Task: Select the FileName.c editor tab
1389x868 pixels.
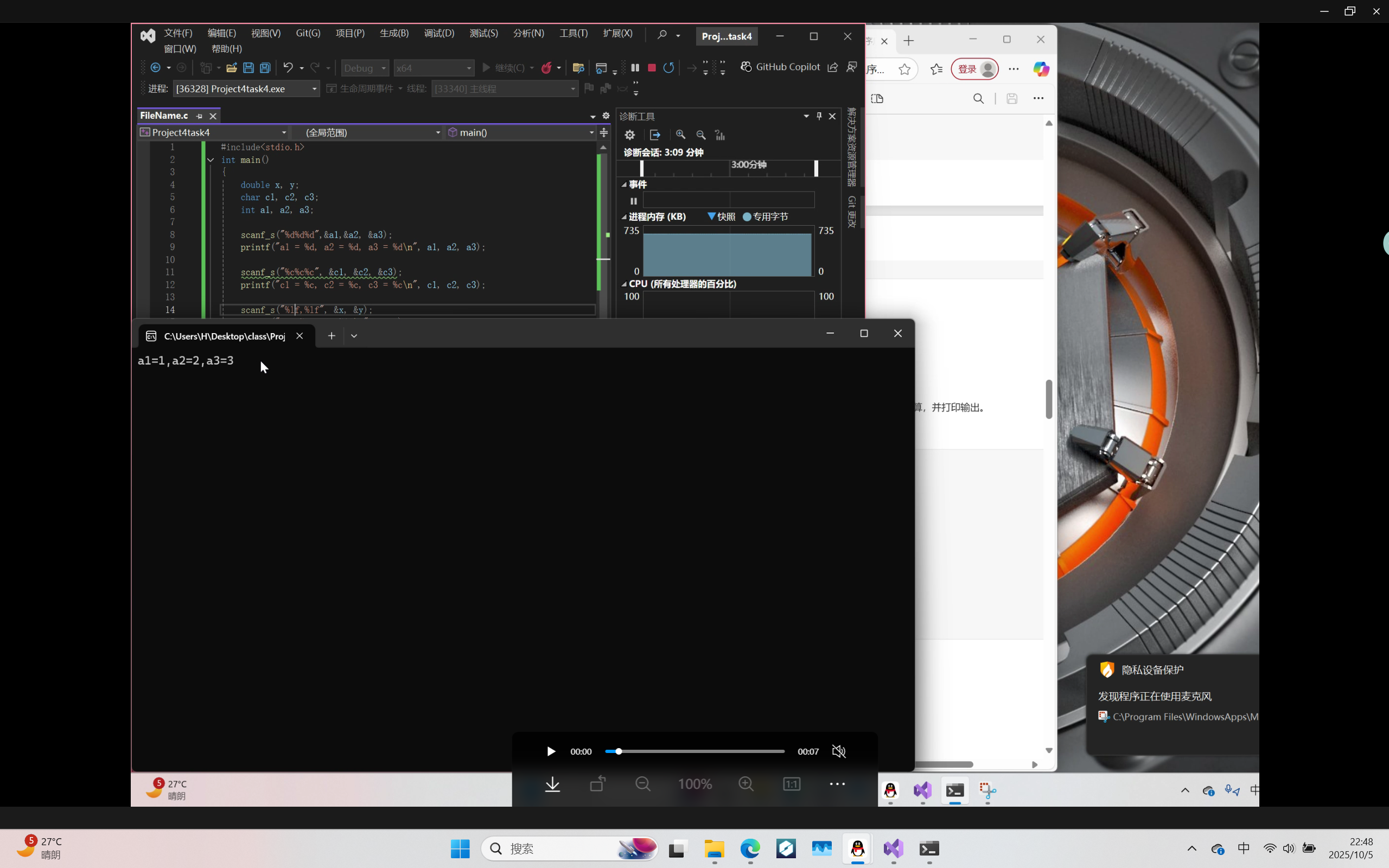Action: pyautogui.click(x=164, y=116)
